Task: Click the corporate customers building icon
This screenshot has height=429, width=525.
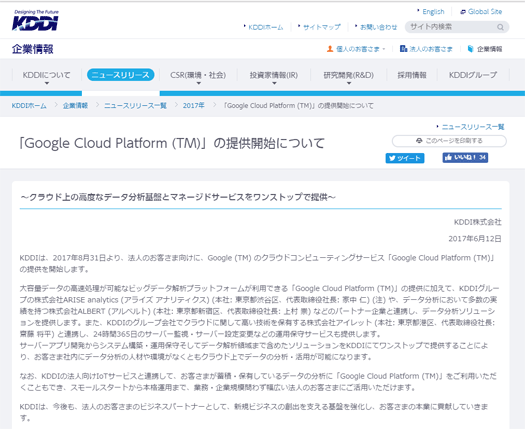Action: pos(403,49)
